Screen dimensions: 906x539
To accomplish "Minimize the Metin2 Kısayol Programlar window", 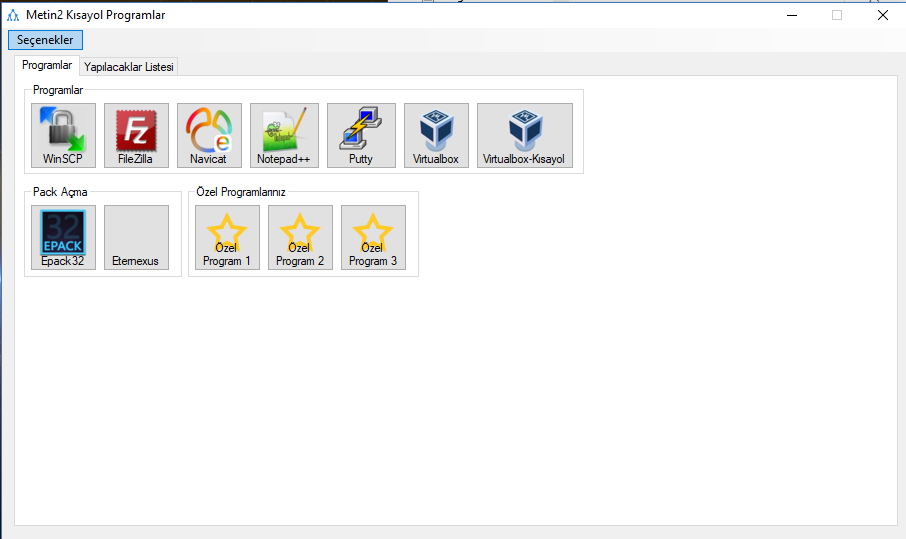I will tap(792, 15).
